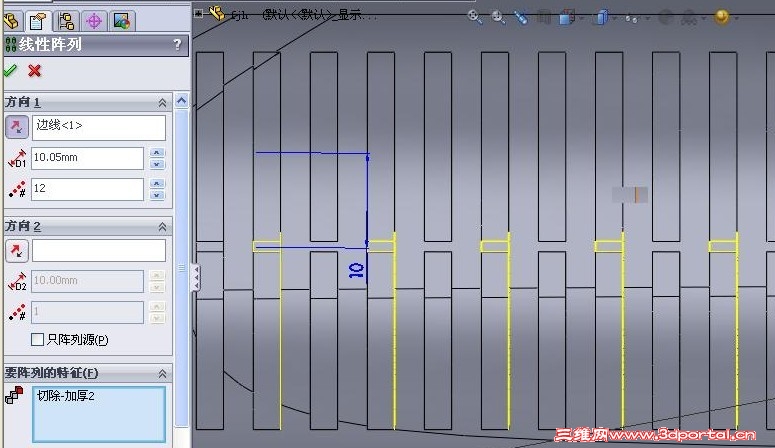
Task: Open the ConfigurationManager tab
Action: click(x=66, y=21)
